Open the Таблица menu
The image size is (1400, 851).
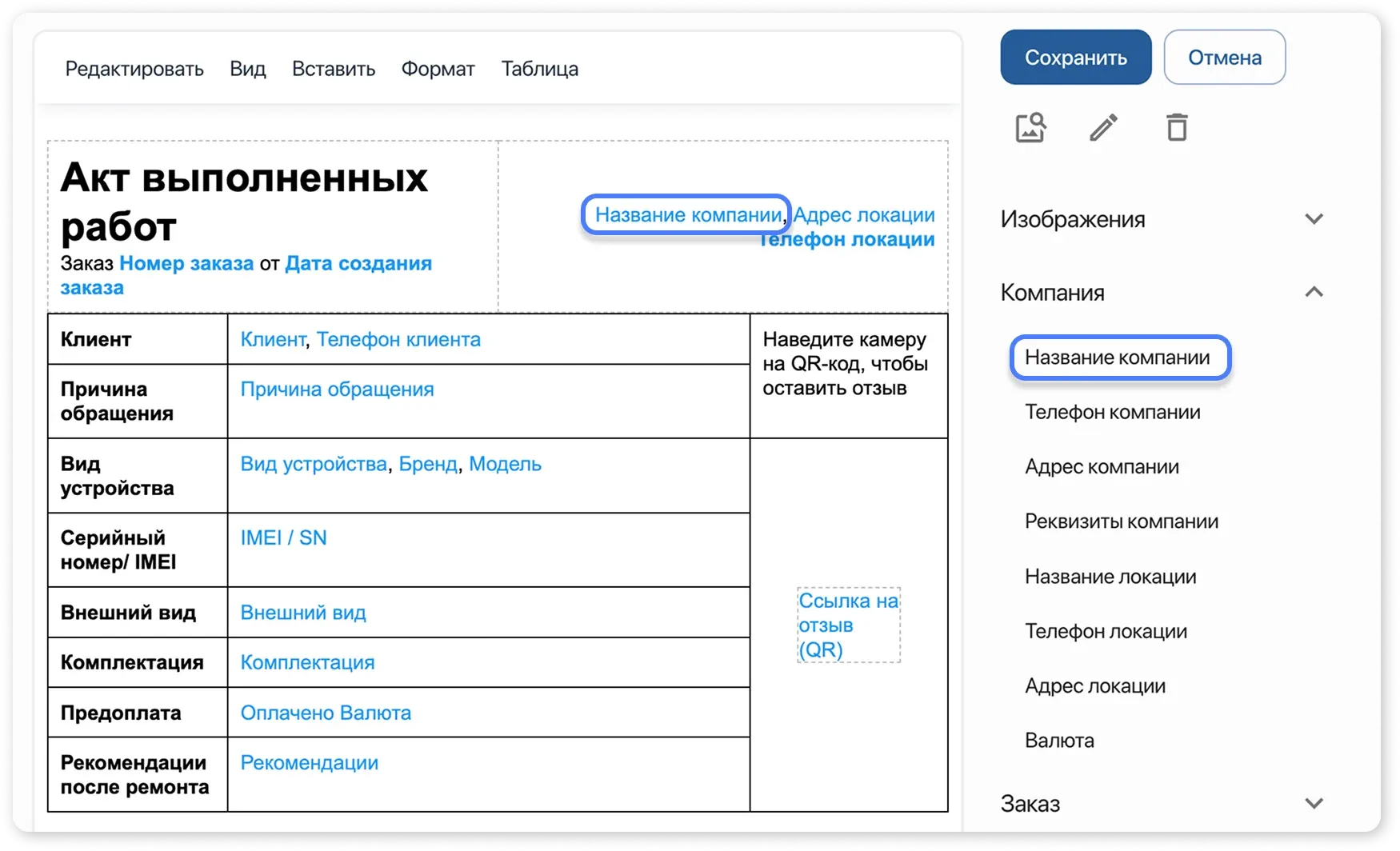540,68
